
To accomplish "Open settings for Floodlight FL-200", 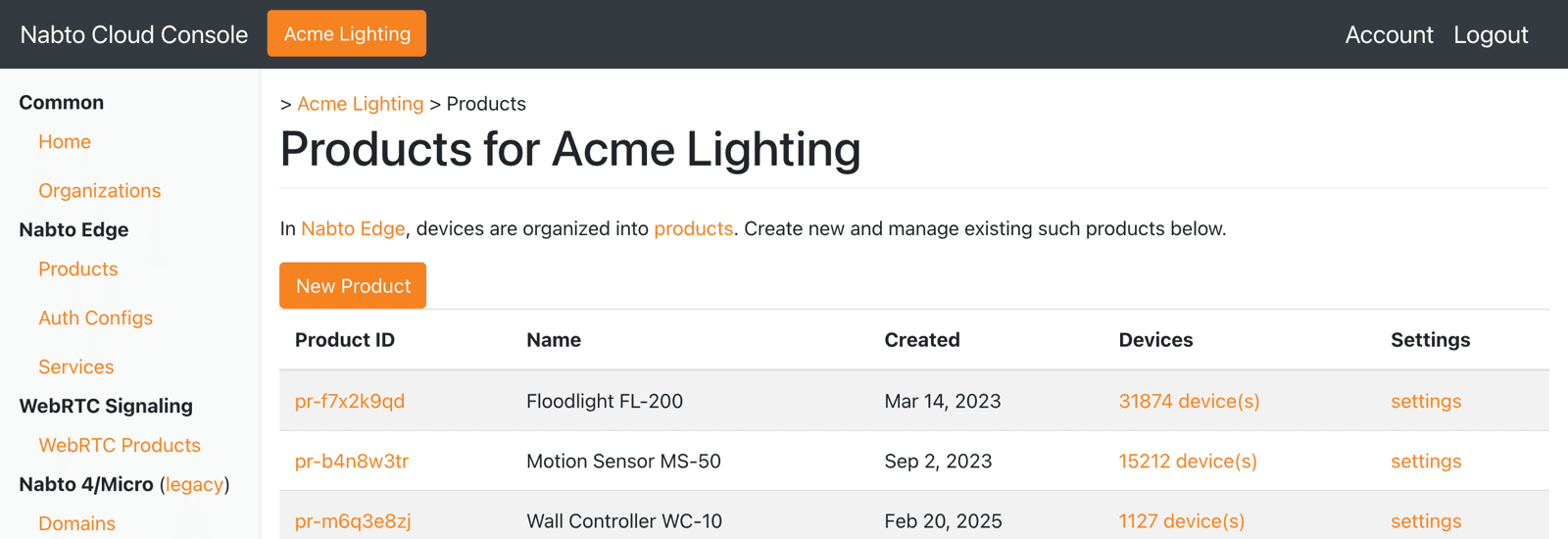I will point(1426,401).
